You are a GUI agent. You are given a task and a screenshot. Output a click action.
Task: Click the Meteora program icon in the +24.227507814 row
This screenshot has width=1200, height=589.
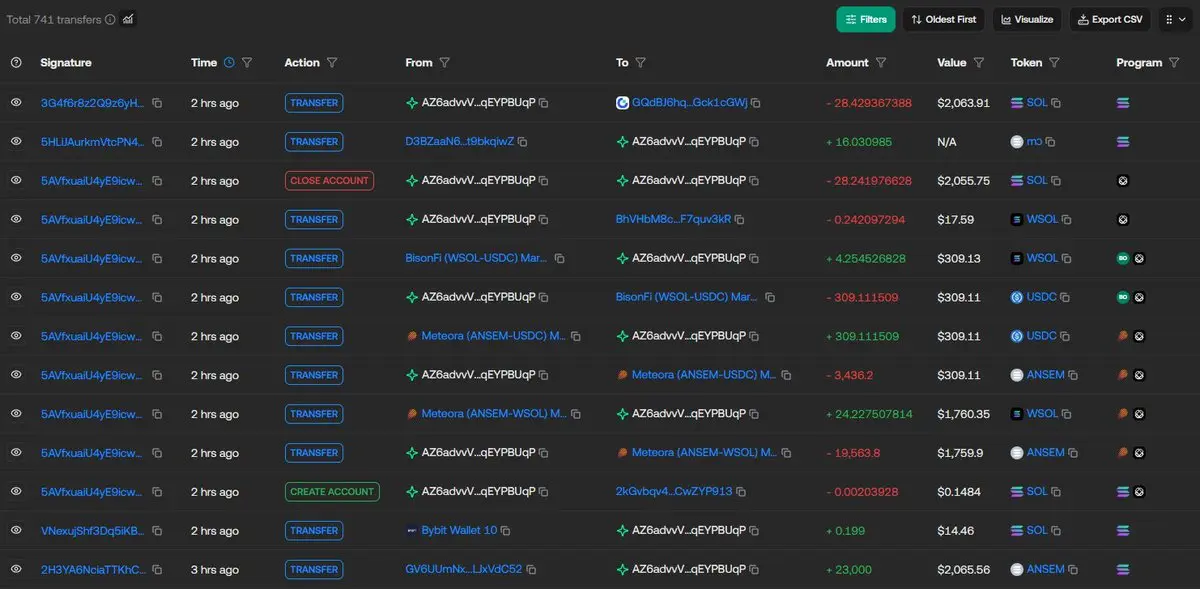point(1123,413)
